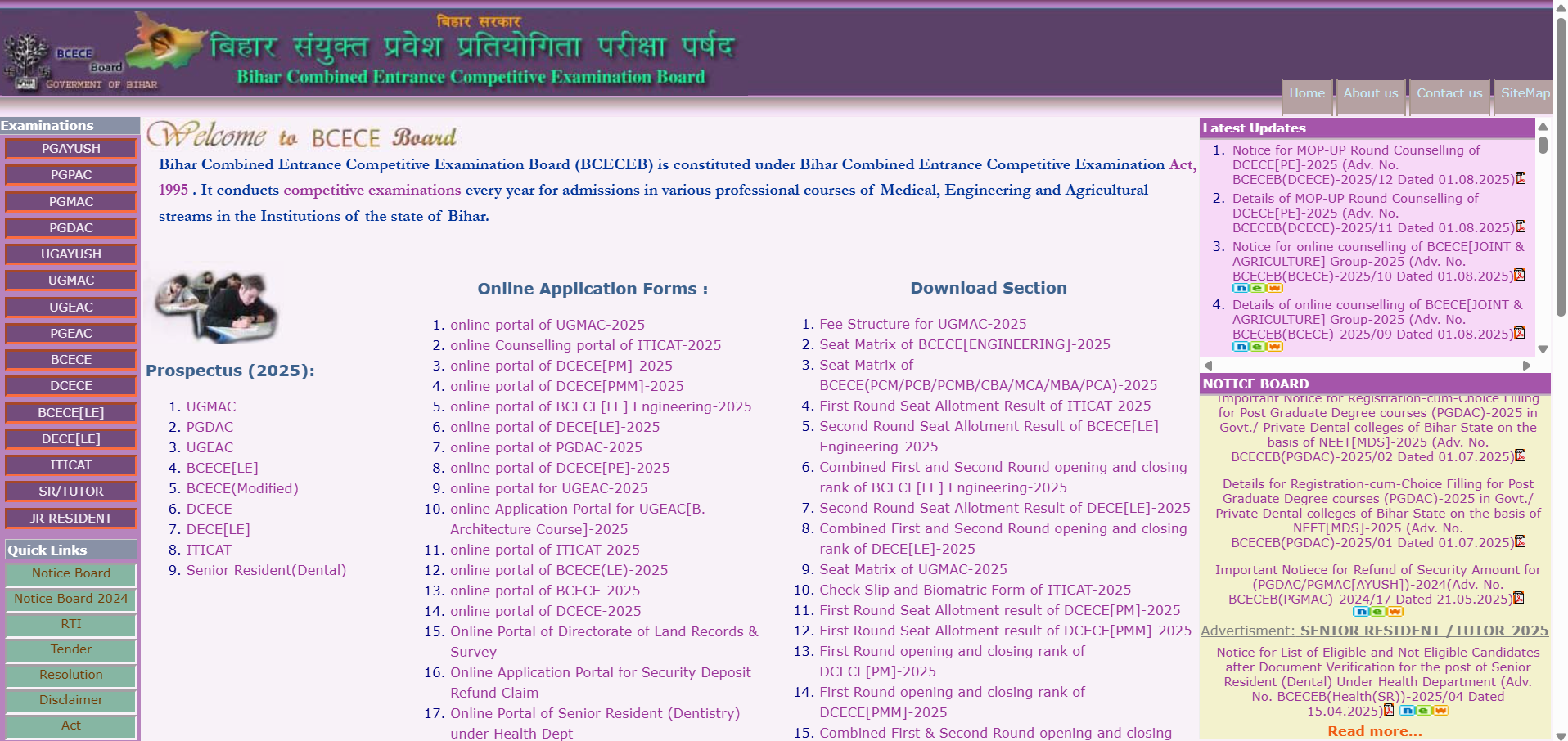Click the students writing exam photo
1568x741 pixels.
217,307
